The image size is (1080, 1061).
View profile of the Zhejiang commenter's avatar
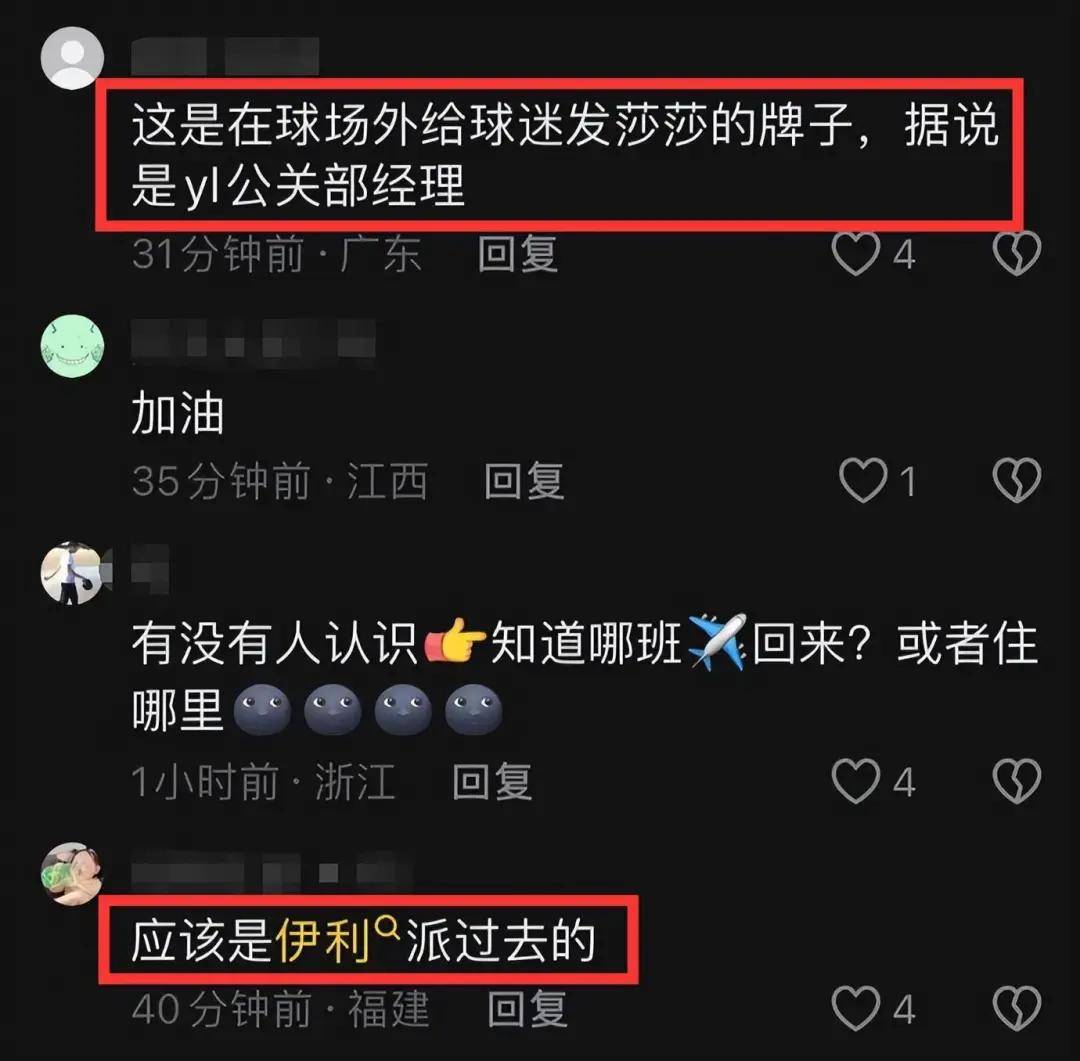pyautogui.click(x=72, y=573)
